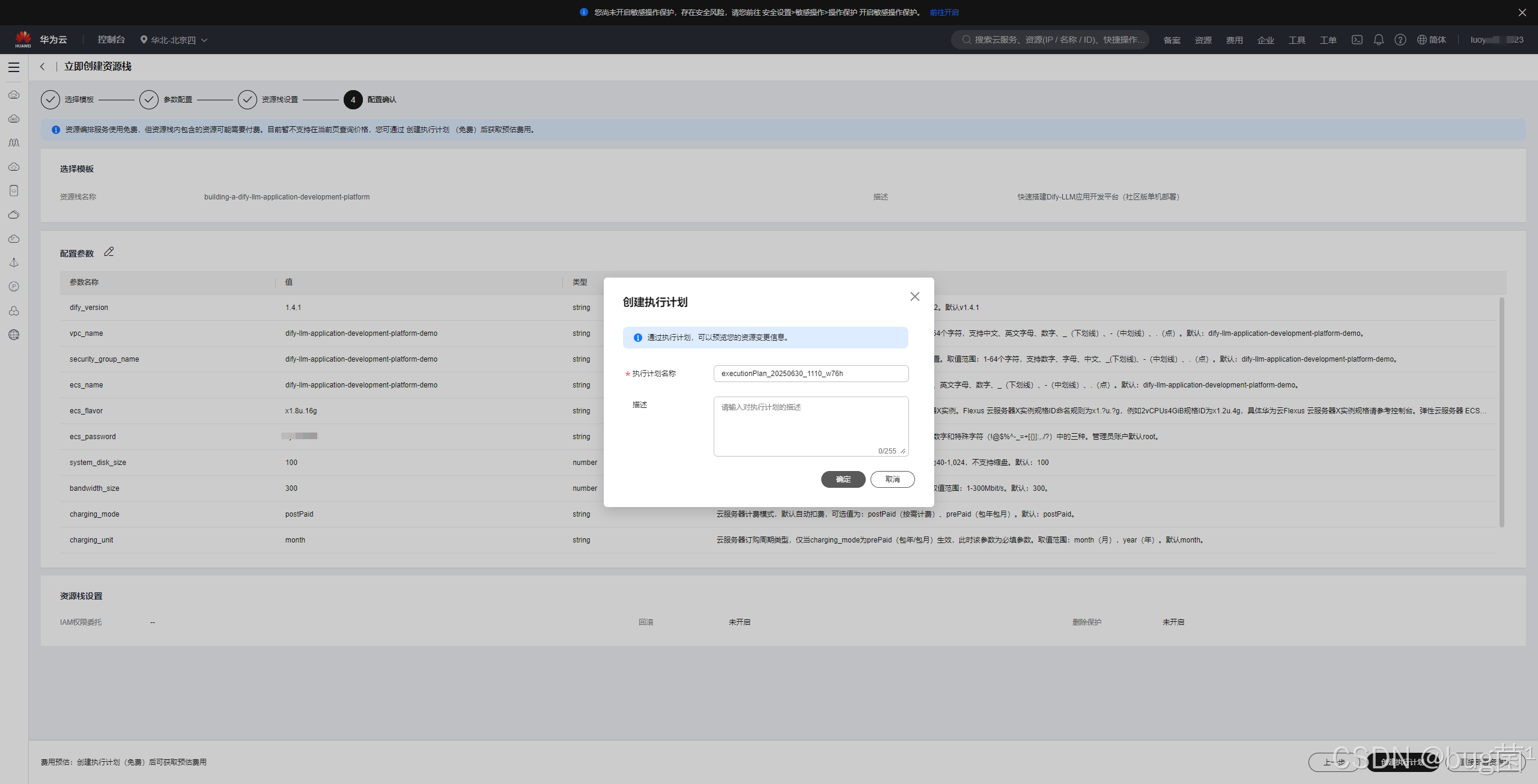This screenshot has height=784, width=1538.
Task: Click the back arrow beside 立即创建资源栈
Action: [43, 67]
